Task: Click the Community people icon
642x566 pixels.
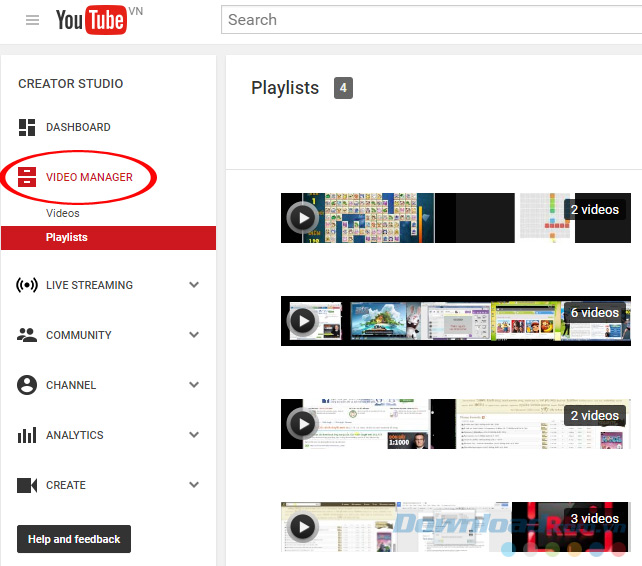Action: tap(27, 335)
